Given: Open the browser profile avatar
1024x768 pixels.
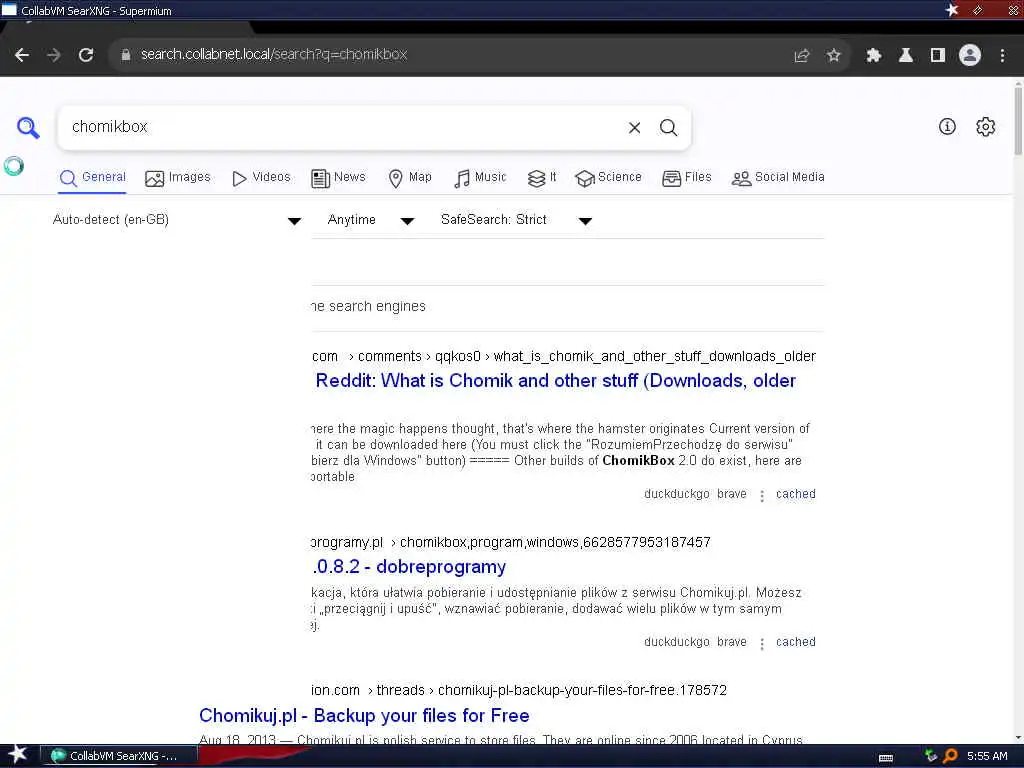Looking at the screenshot, I should click(x=970, y=55).
